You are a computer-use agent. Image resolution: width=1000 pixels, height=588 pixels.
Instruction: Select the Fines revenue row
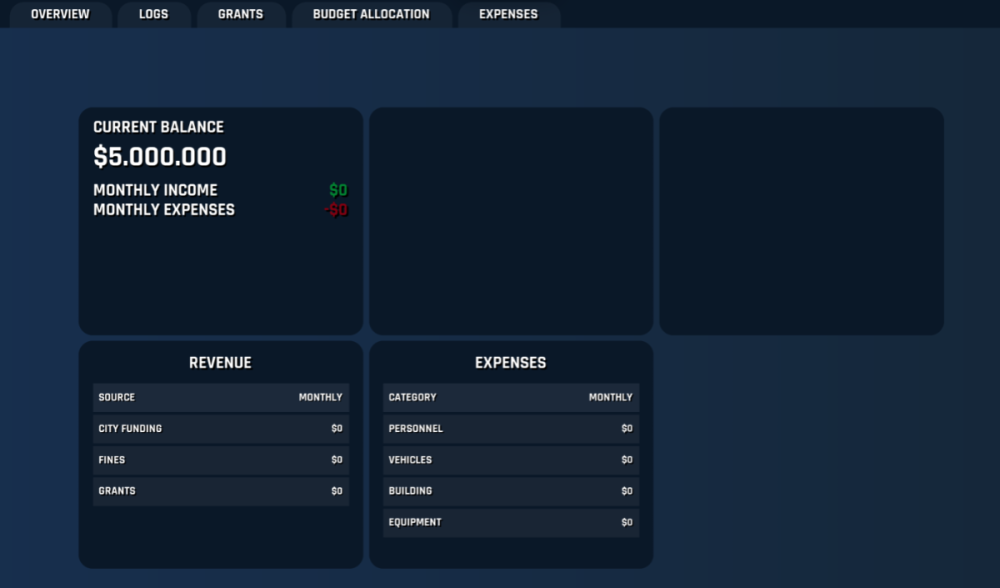pos(220,460)
